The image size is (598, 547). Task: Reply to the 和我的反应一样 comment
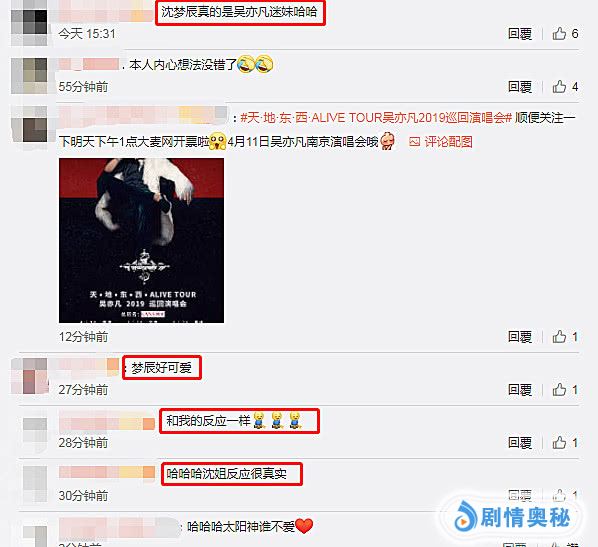click(519, 442)
